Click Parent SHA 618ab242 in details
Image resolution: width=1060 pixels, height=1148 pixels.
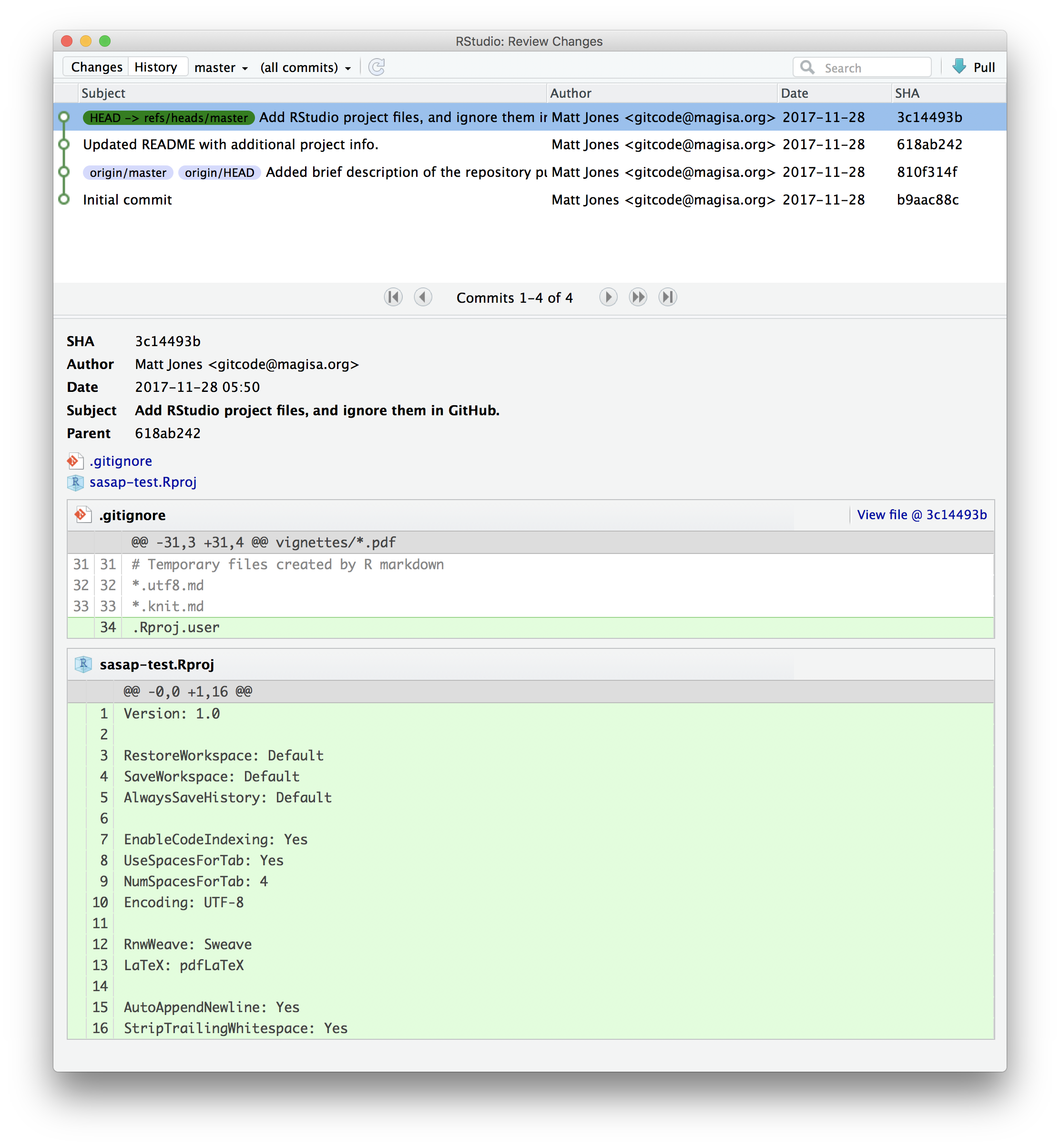(x=167, y=433)
